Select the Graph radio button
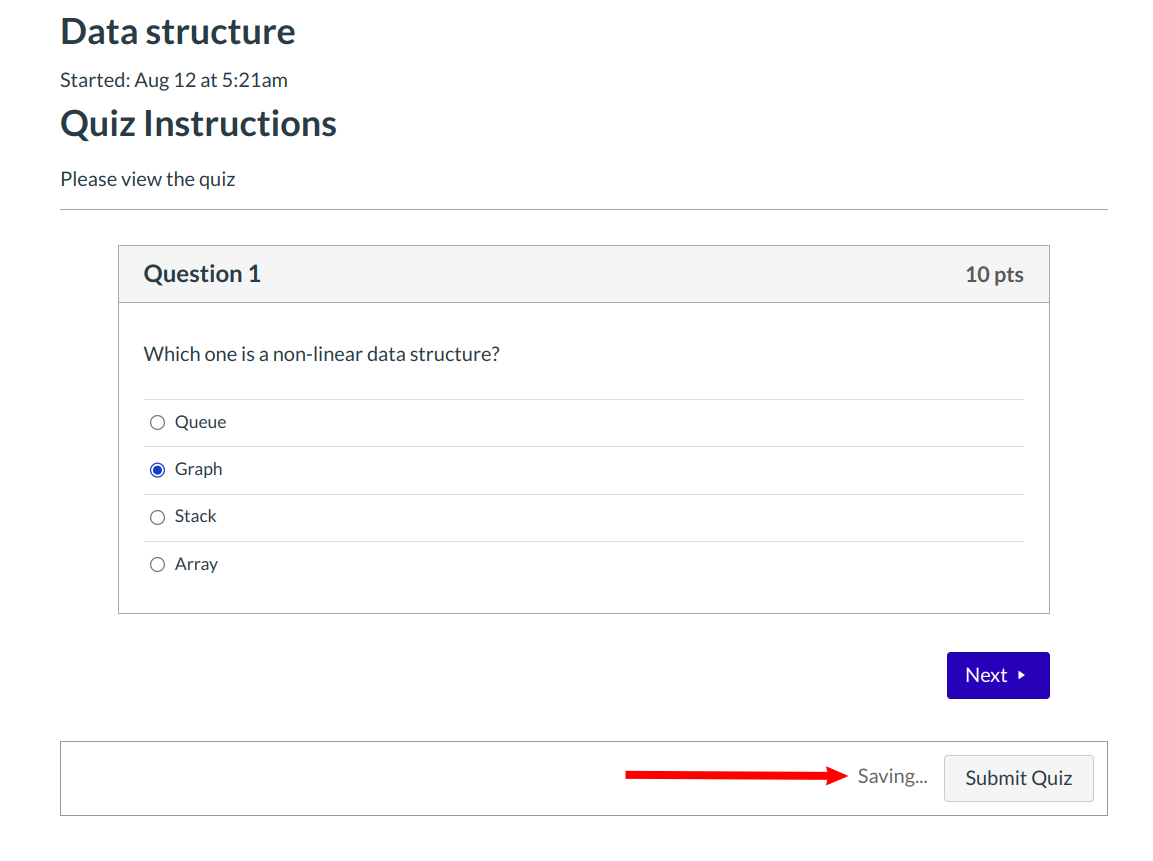The width and height of the screenshot is (1153, 861). pyautogui.click(x=157, y=470)
